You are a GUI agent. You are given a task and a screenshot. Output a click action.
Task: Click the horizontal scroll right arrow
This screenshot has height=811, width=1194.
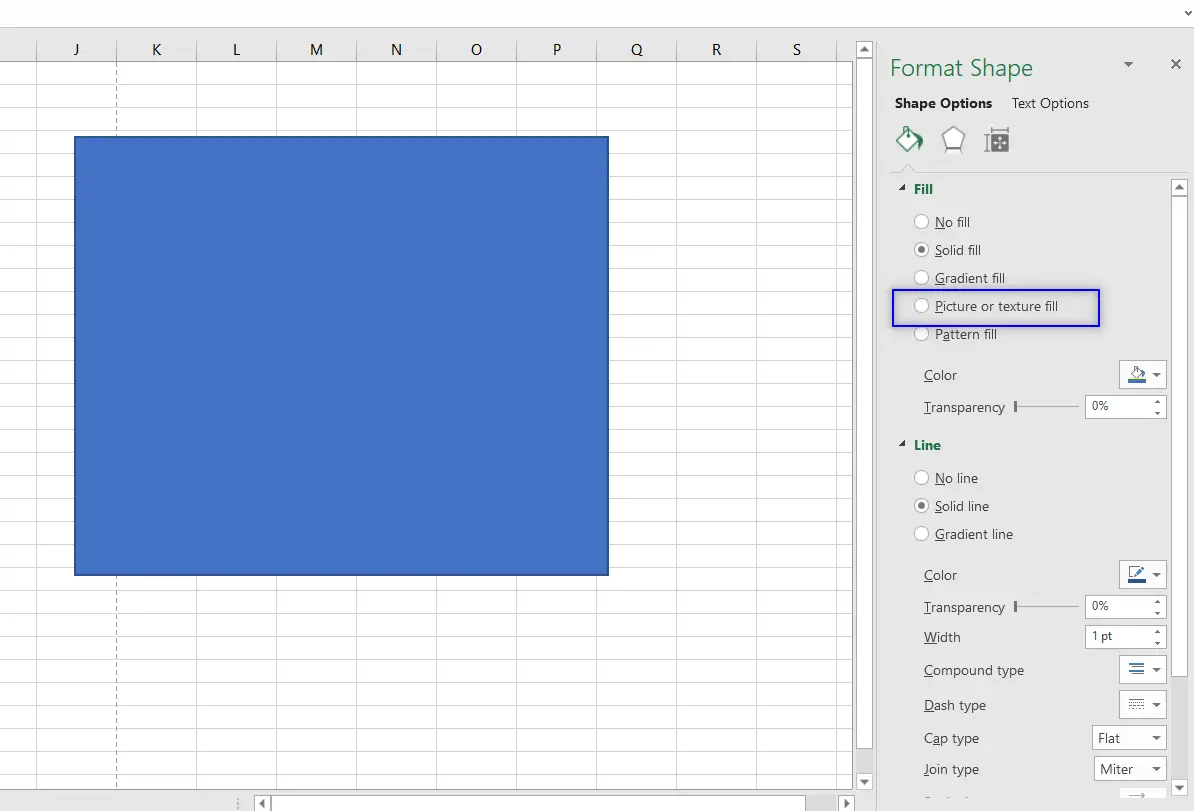coord(846,803)
